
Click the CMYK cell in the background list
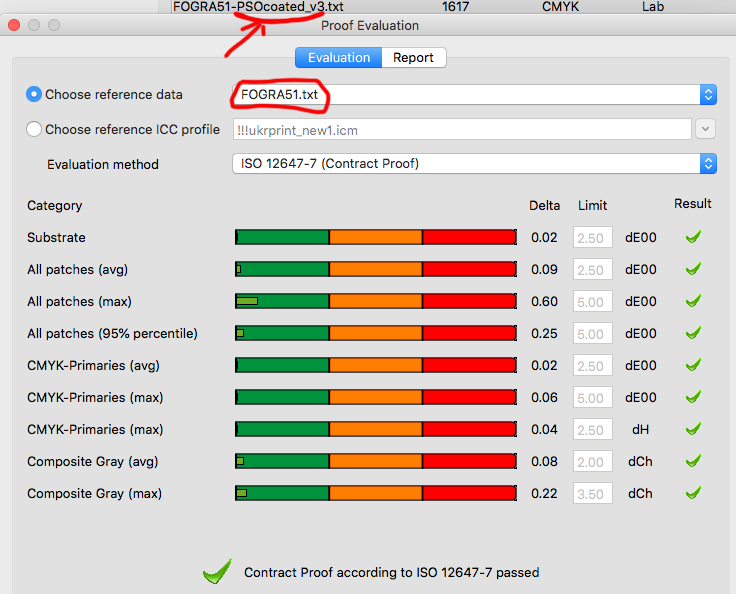pyautogui.click(x=560, y=7)
